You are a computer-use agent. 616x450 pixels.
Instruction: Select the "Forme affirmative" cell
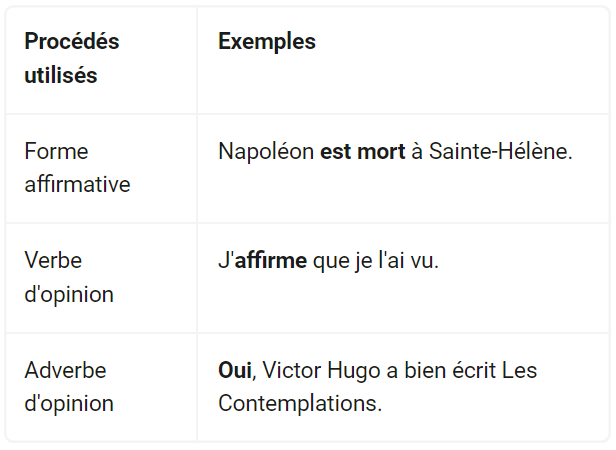point(77,168)
